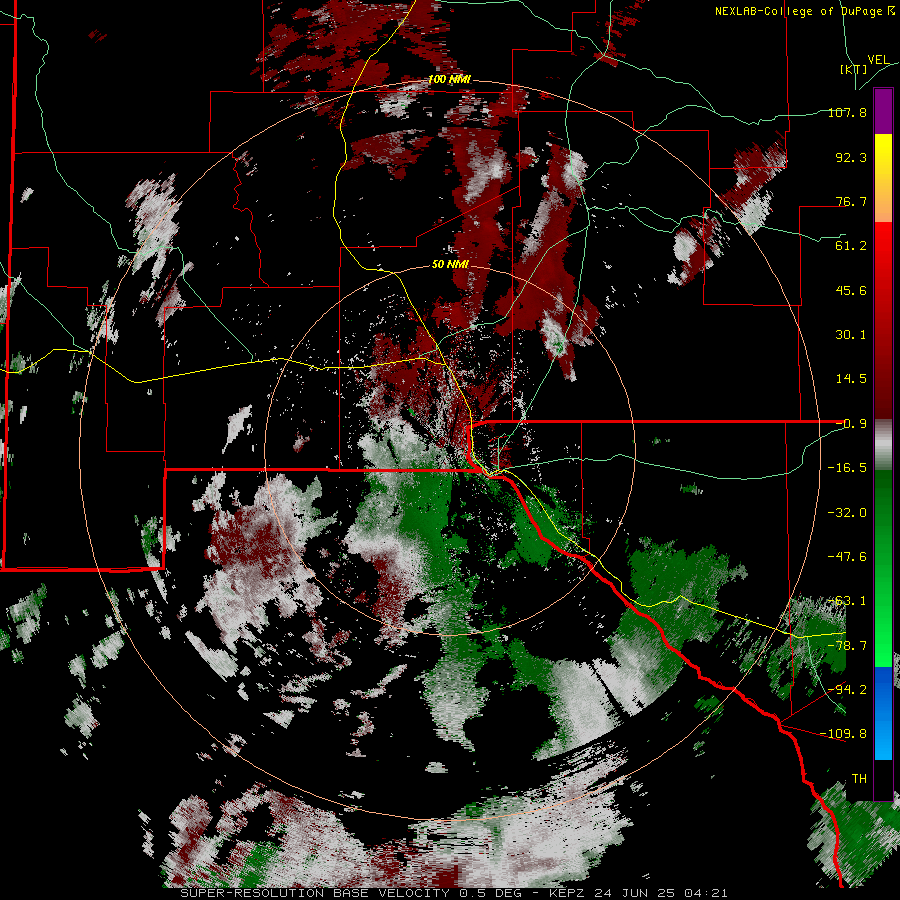Select the 14.5 legend value

(x=851, y=379)
